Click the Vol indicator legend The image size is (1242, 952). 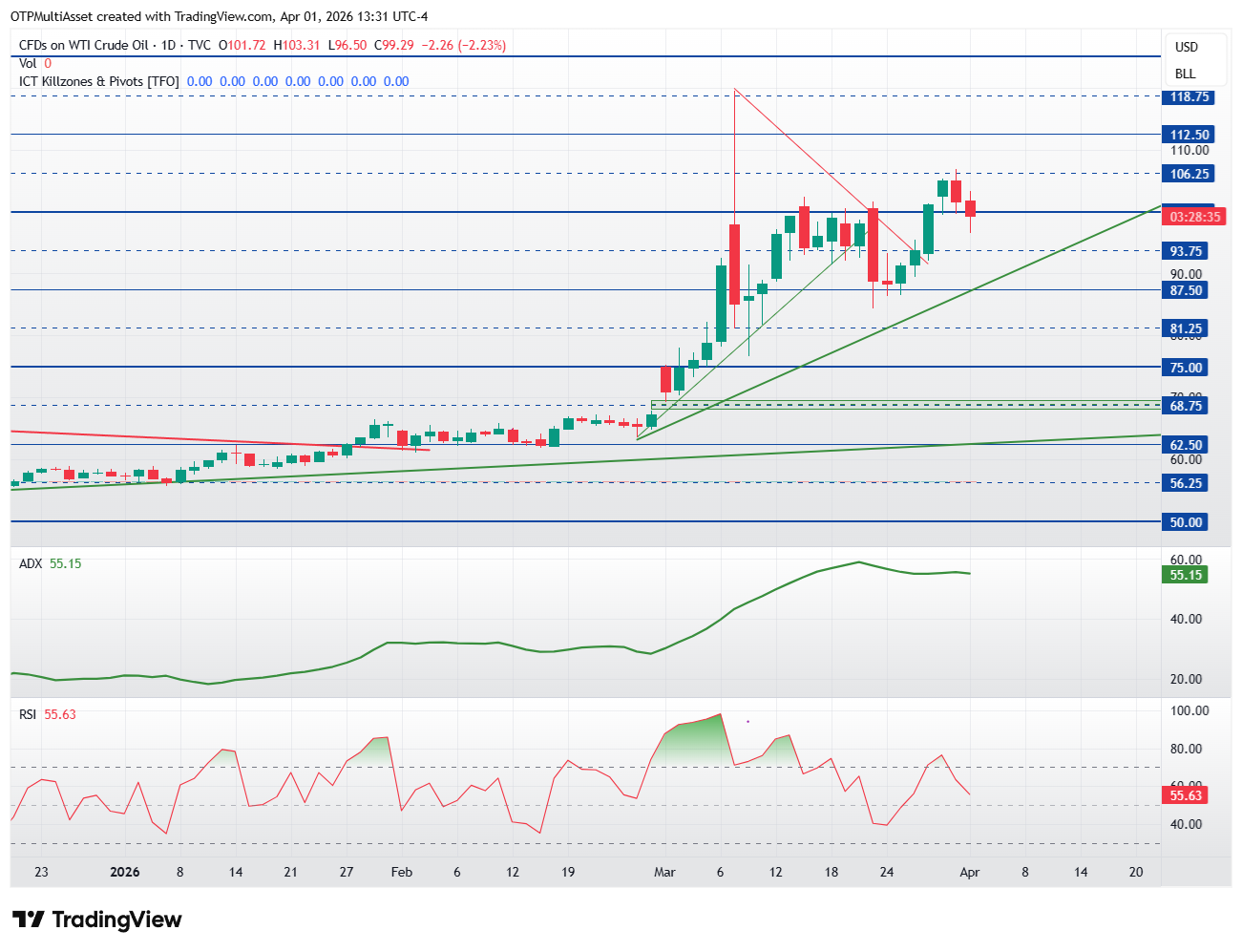click(x=28, y=63)
